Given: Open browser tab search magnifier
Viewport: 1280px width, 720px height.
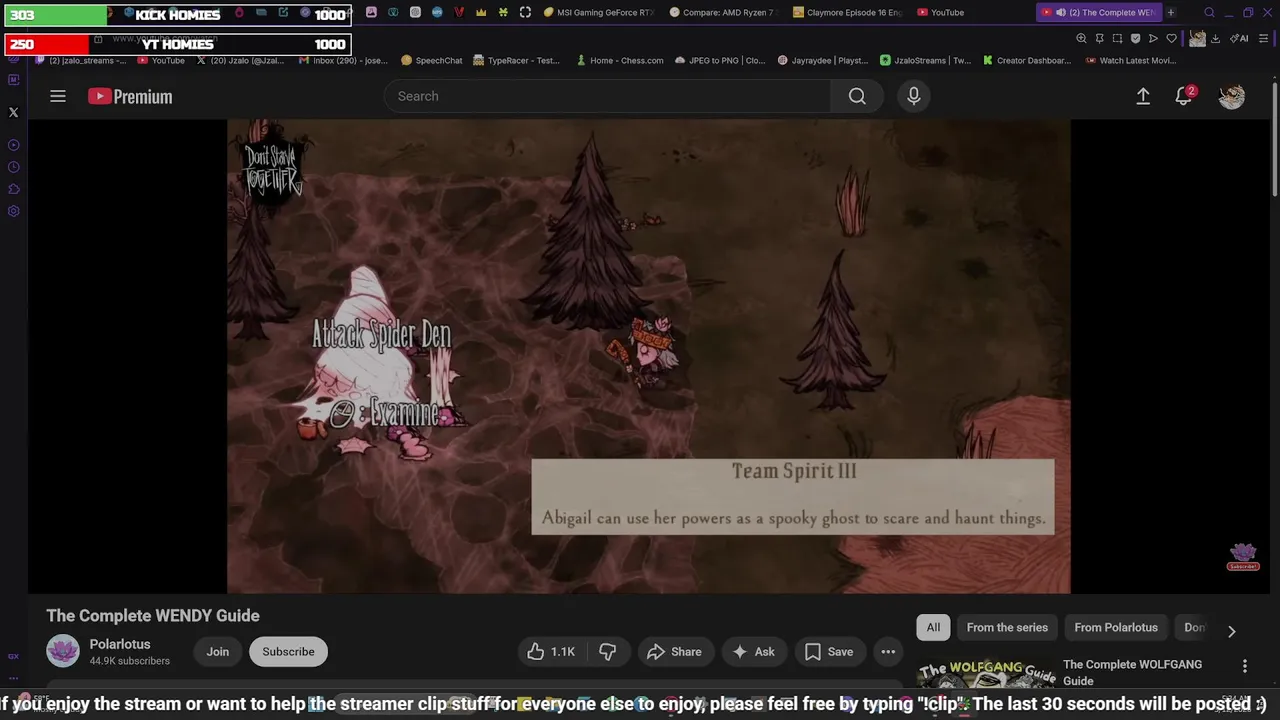Looking at the screenshot, I should coord(1209,12).
